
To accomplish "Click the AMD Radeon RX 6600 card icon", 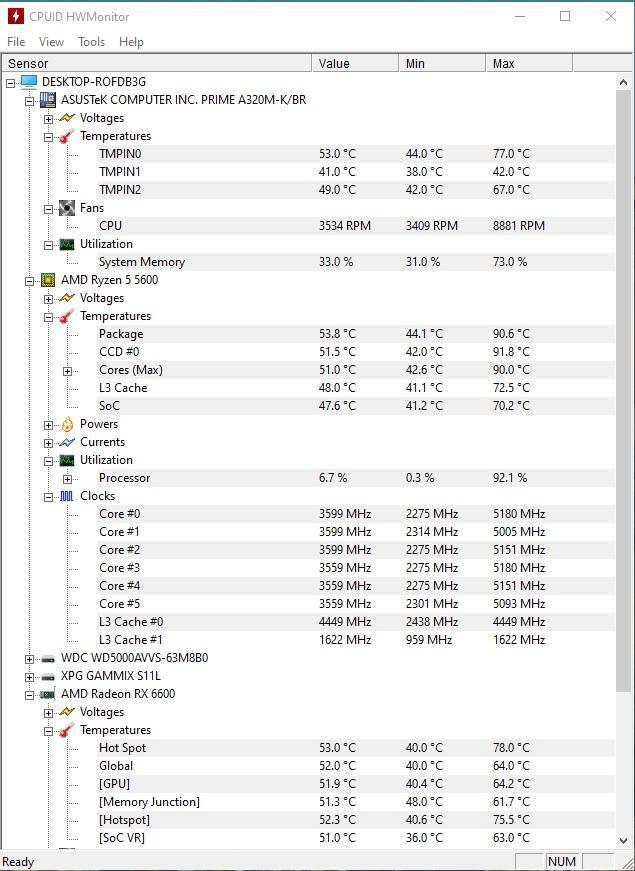I will click(x=48, y=694).
